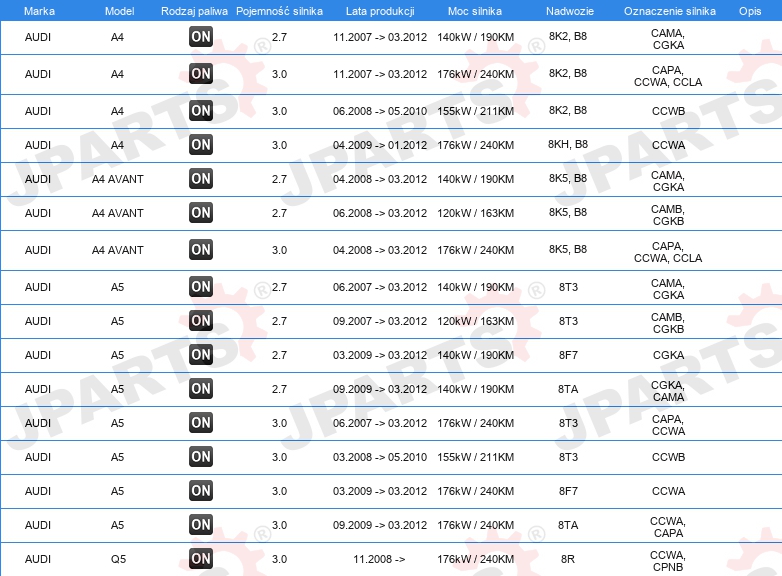Image resolution: width=782 pixels, height=576 pixels.
Task: Click the Opis column header
Action: point(750,11)
